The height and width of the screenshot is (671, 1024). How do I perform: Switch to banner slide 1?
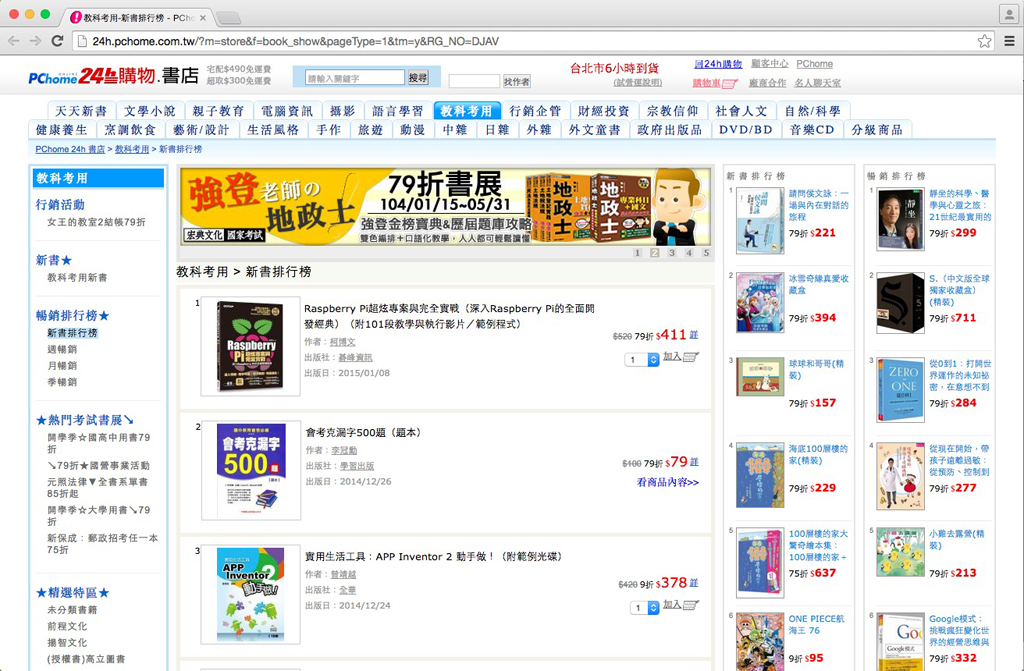click(637, 253)
